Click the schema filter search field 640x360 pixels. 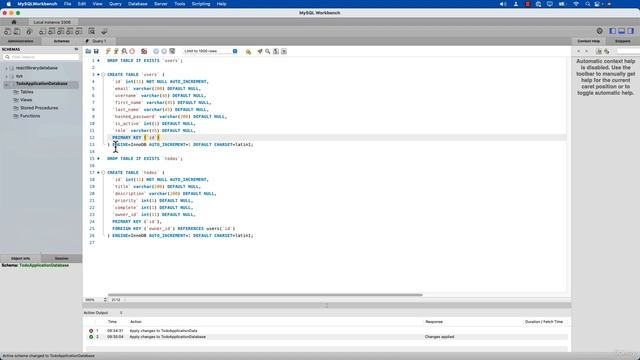[41, 57]
